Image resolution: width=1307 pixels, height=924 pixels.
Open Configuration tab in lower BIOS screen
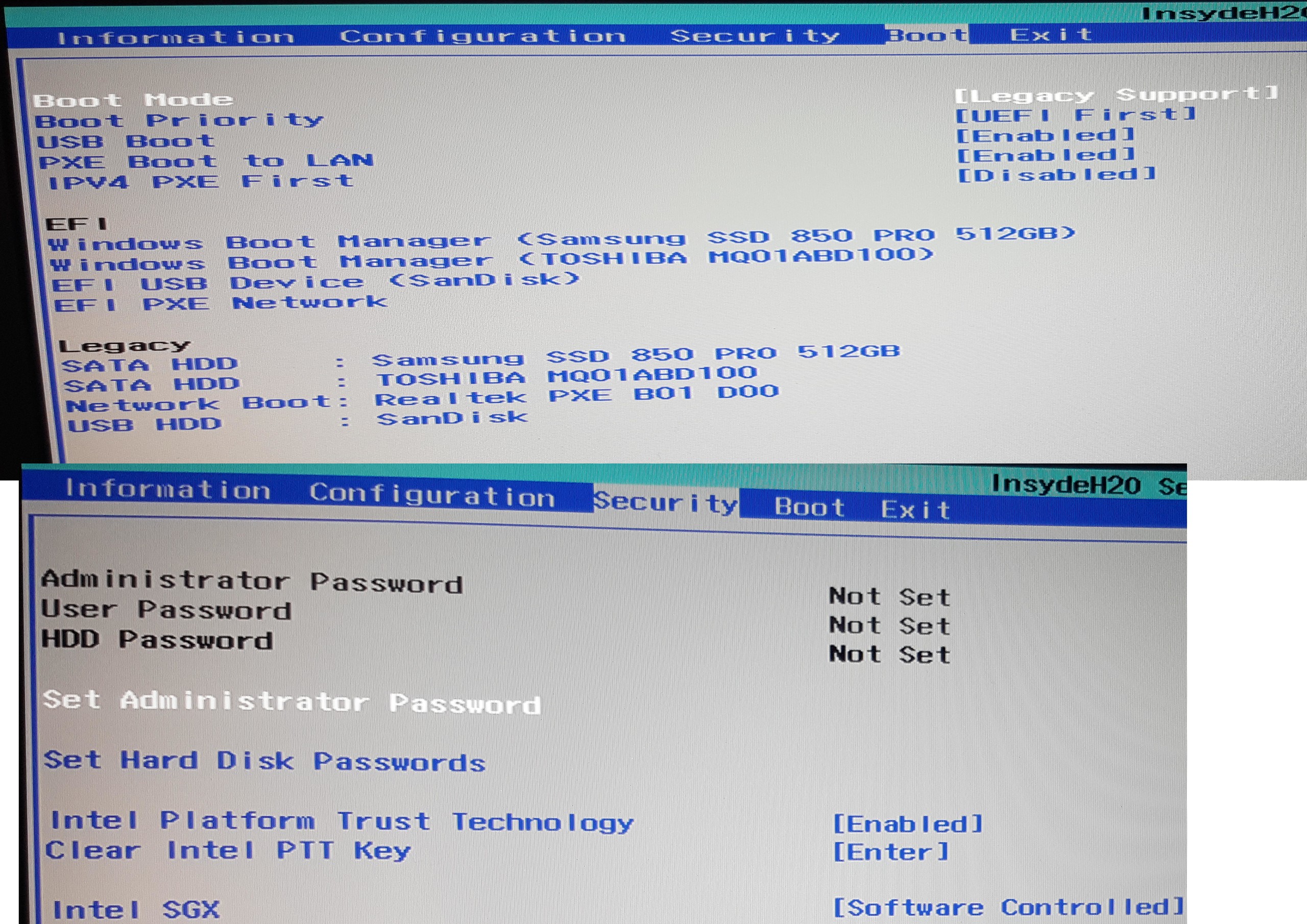point(431,495)
